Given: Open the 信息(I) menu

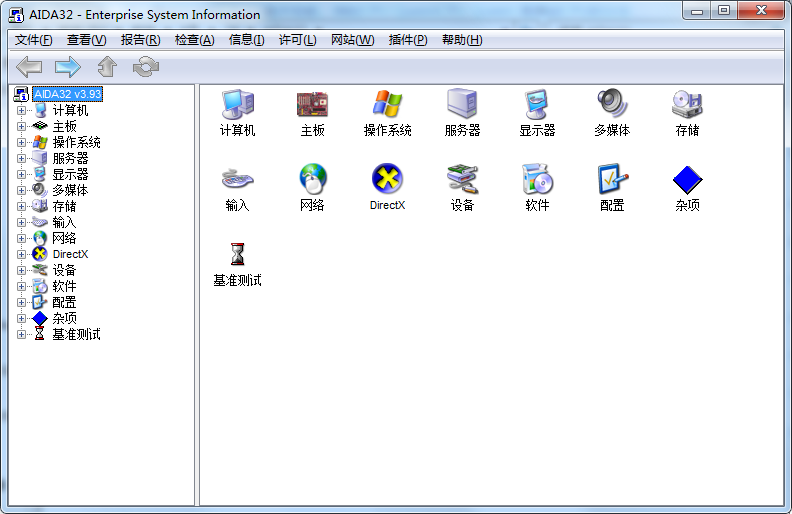Looking at the screenshot, I should click(246, 40).
